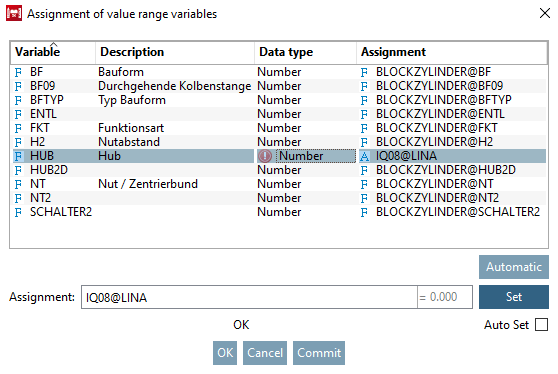Click the F icon beside variable FKT
The image size is (558, 374).
(x=18, y=128)
